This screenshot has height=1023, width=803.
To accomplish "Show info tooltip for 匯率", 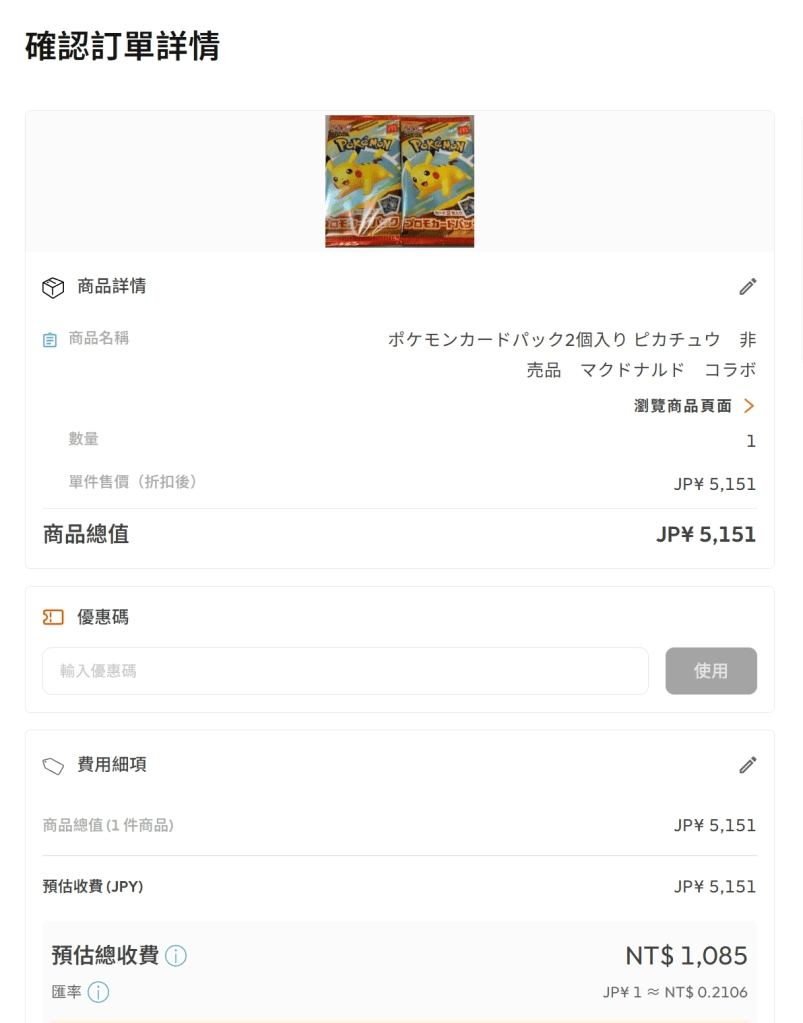I will (98, 992).
